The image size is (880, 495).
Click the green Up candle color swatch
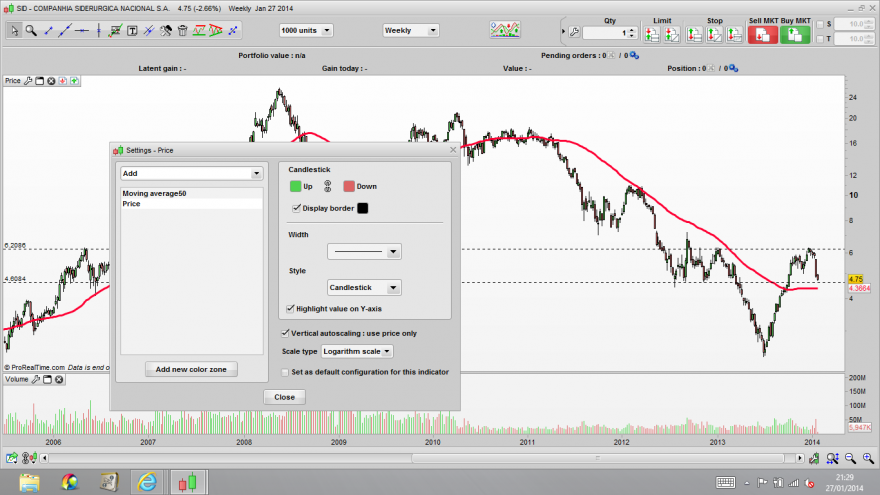pyautogui.click(x=295, y=186)
